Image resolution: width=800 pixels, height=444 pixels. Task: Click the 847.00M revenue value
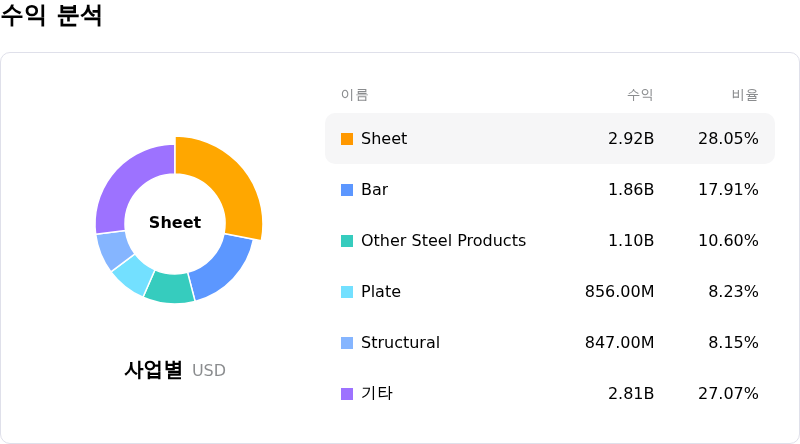[x=619, y=342]
